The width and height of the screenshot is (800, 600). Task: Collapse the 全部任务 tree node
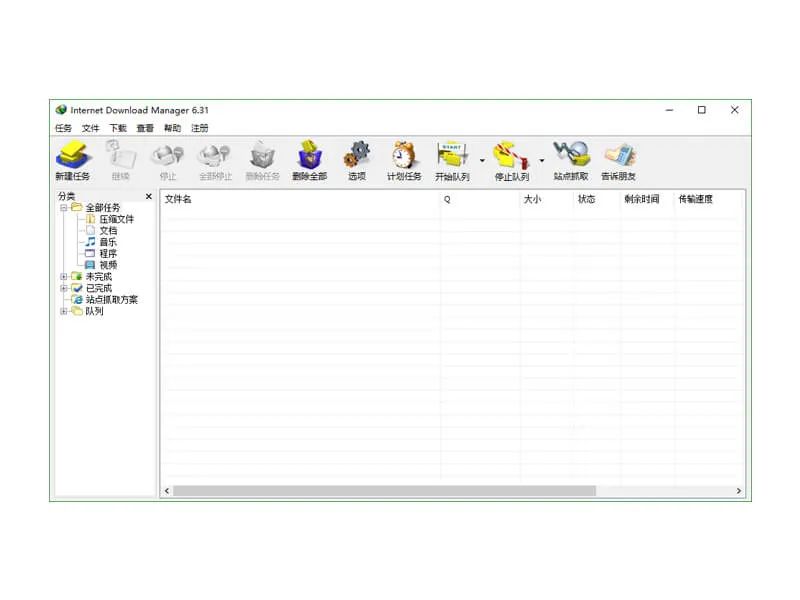click(64, 208)
